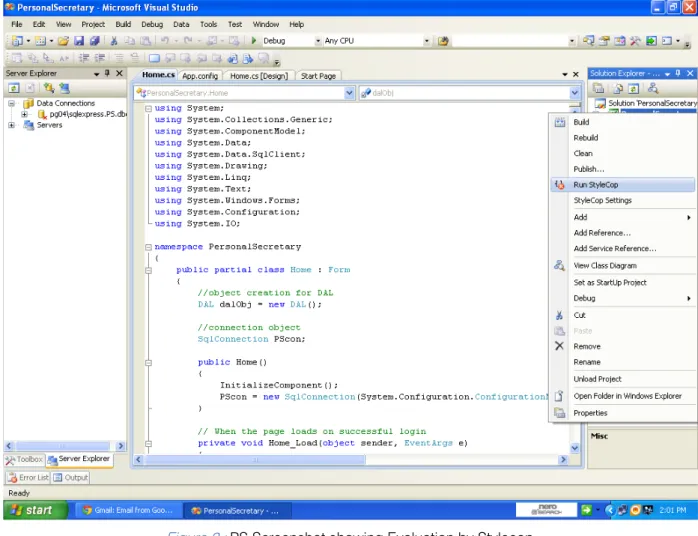Click View Class Diagram icon in Solution Explorer toolbar

[653, 88]
